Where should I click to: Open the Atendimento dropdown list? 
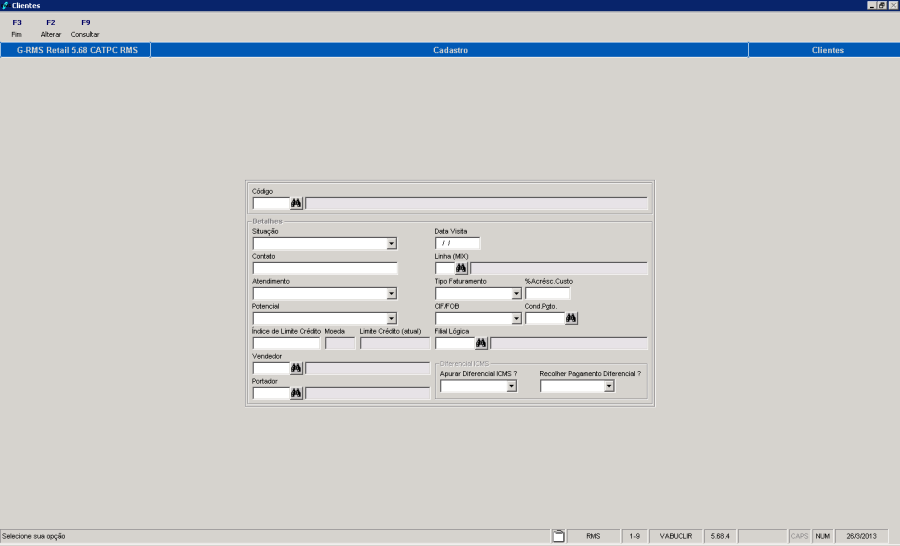(391, 293)
